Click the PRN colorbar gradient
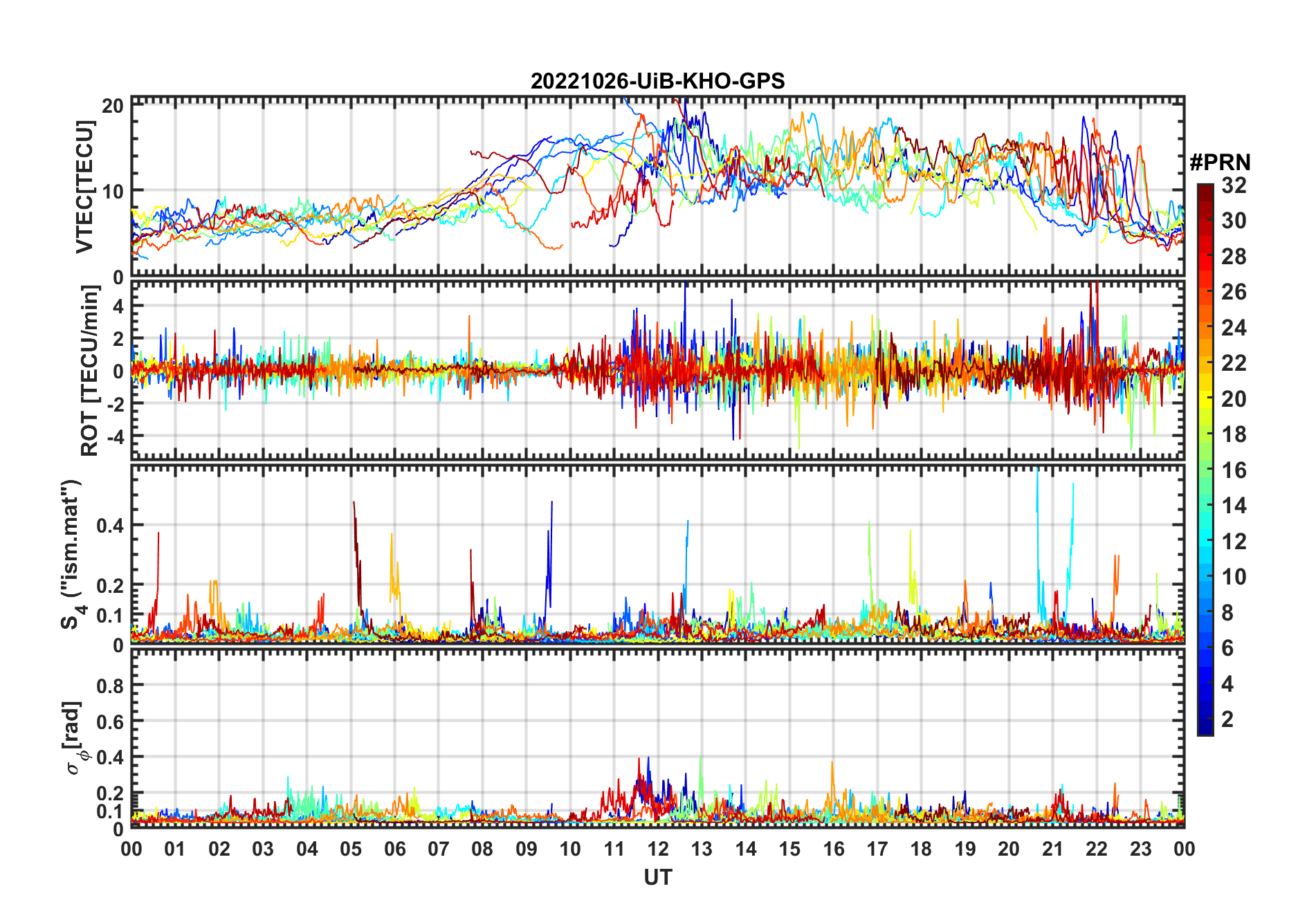 tap(1205, 459)
